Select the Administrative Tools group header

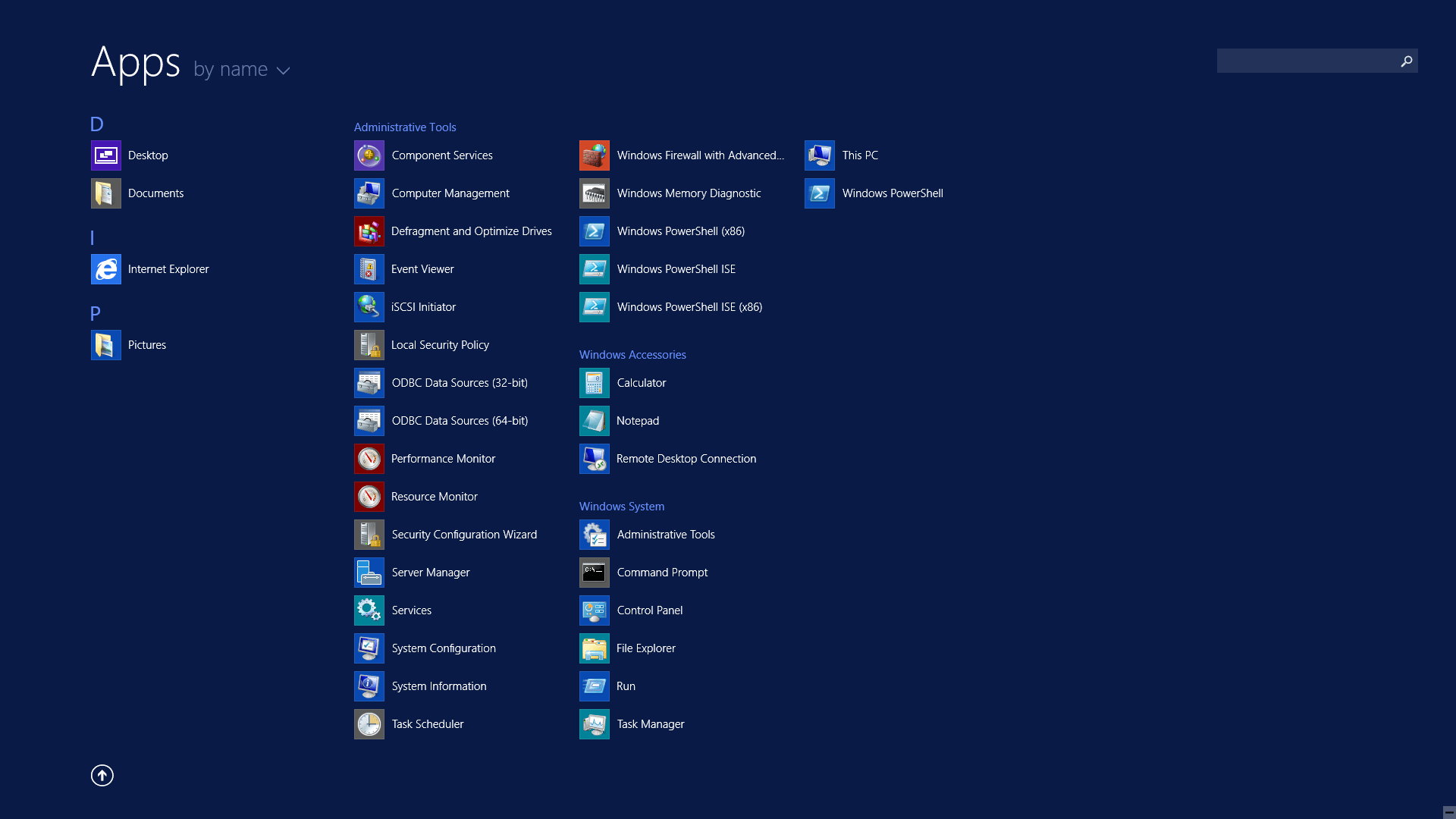click(x=405, y=127)
